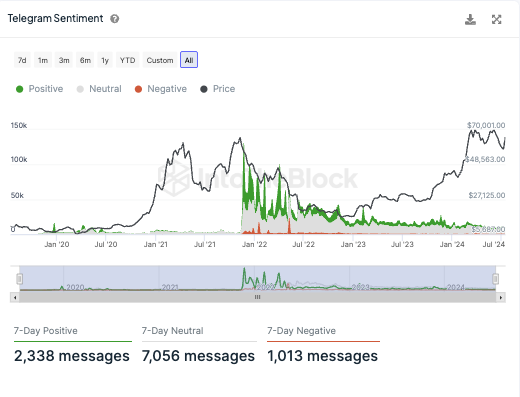Click the 2,338 messages value
This screenshot has width=520, height=397.
coord(72,356)
